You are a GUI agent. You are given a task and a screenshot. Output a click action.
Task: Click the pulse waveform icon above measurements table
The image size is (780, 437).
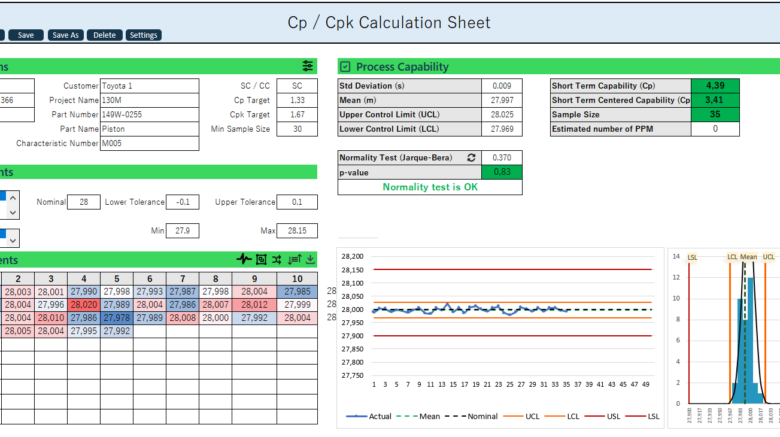point(244,259)
